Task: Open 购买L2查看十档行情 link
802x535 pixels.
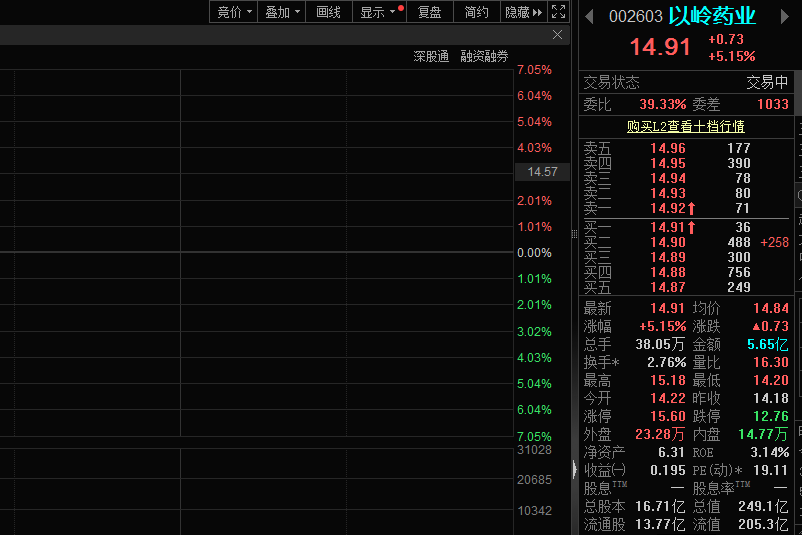Action: pyautogui.click(x=686, y=126)
